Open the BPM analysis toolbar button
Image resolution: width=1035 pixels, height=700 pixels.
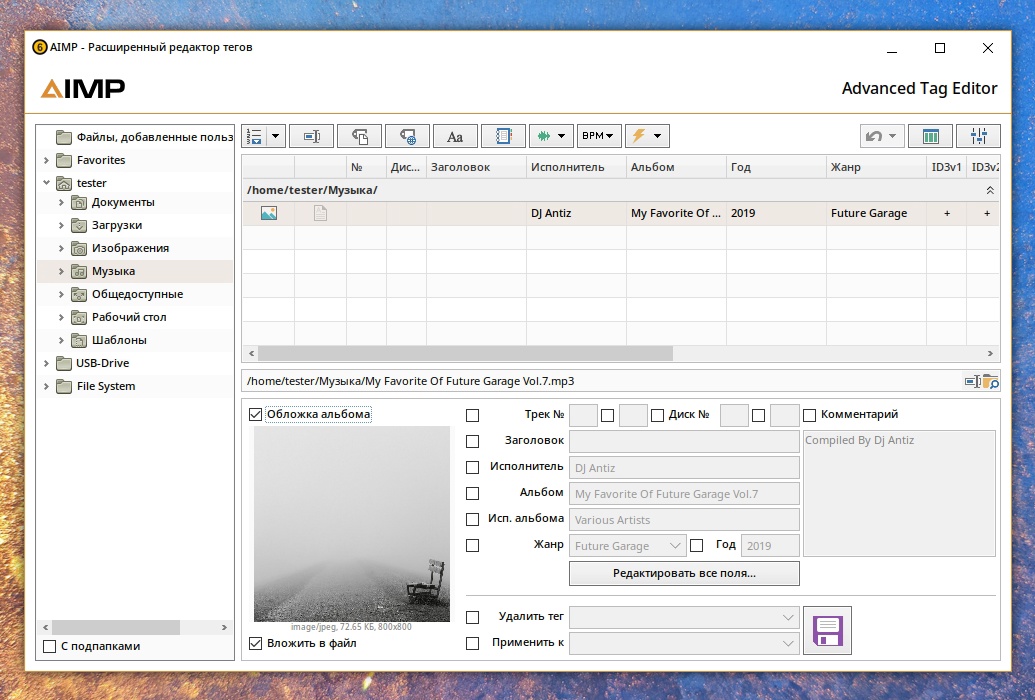[x=599, y=136]
